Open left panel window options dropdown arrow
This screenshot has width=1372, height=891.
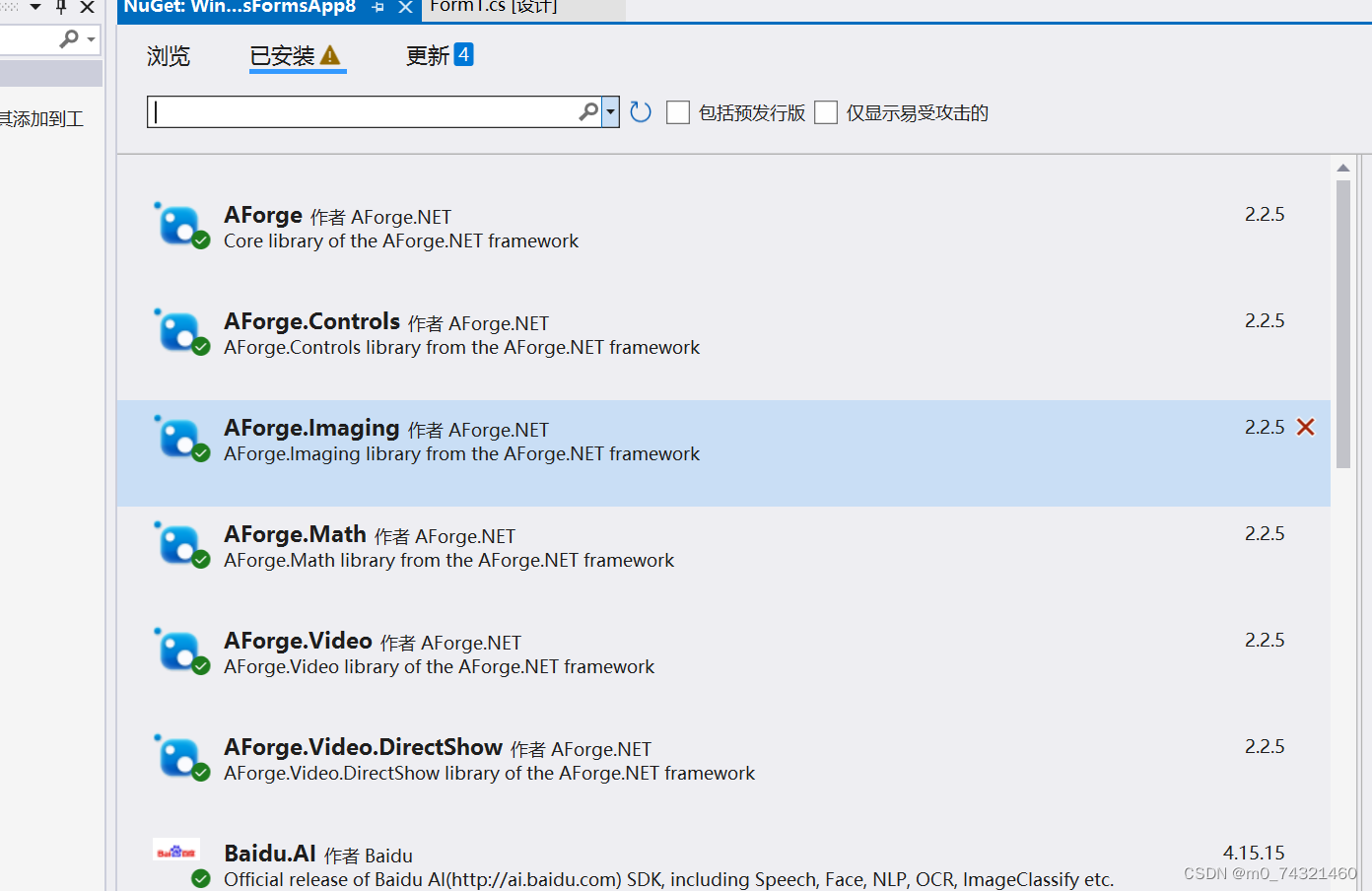(35, 7)
